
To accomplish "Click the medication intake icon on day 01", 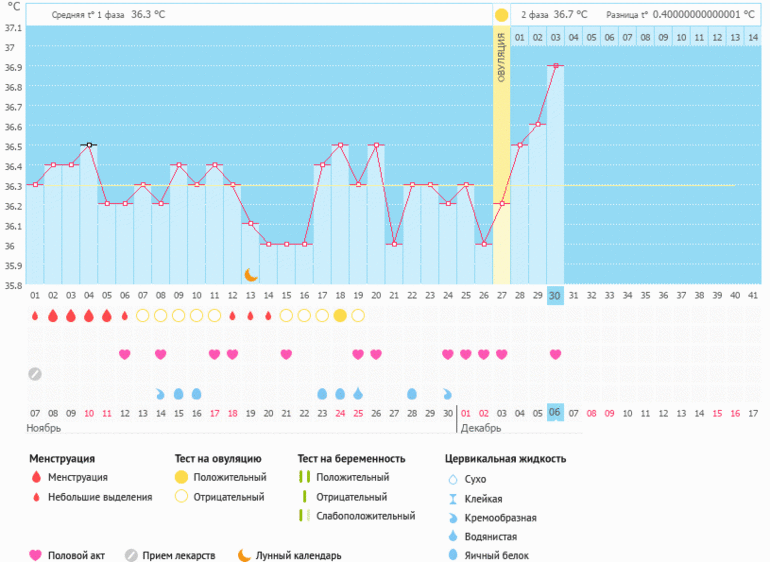I will (x=35, y=374).
